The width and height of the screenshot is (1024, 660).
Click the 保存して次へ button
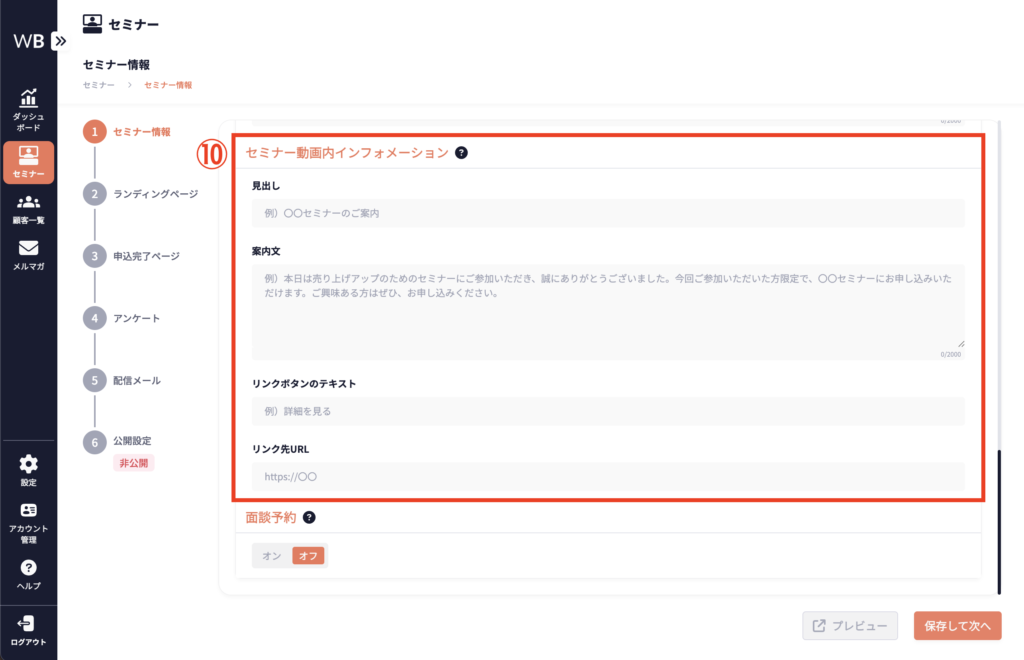[957, 626]
